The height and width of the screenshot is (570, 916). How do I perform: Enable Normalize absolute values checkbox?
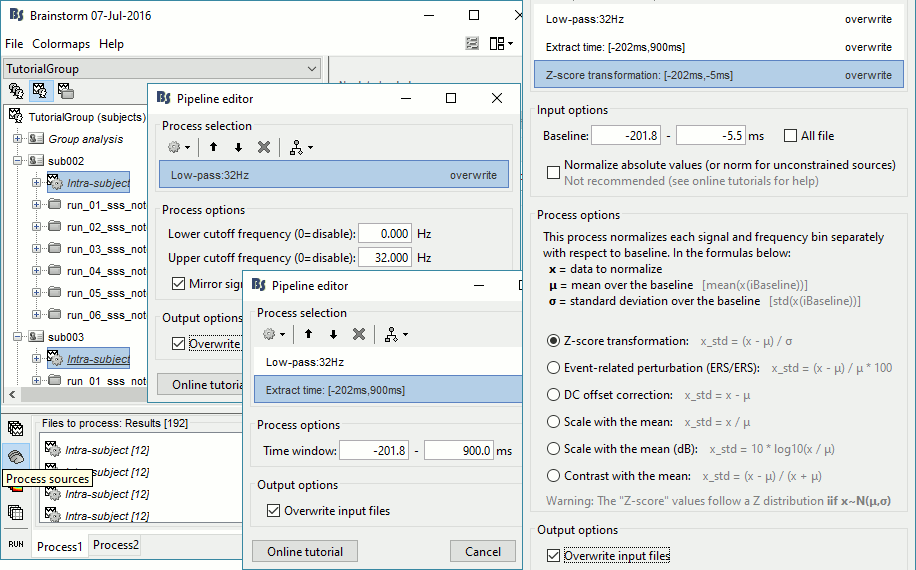coord(553,172)
